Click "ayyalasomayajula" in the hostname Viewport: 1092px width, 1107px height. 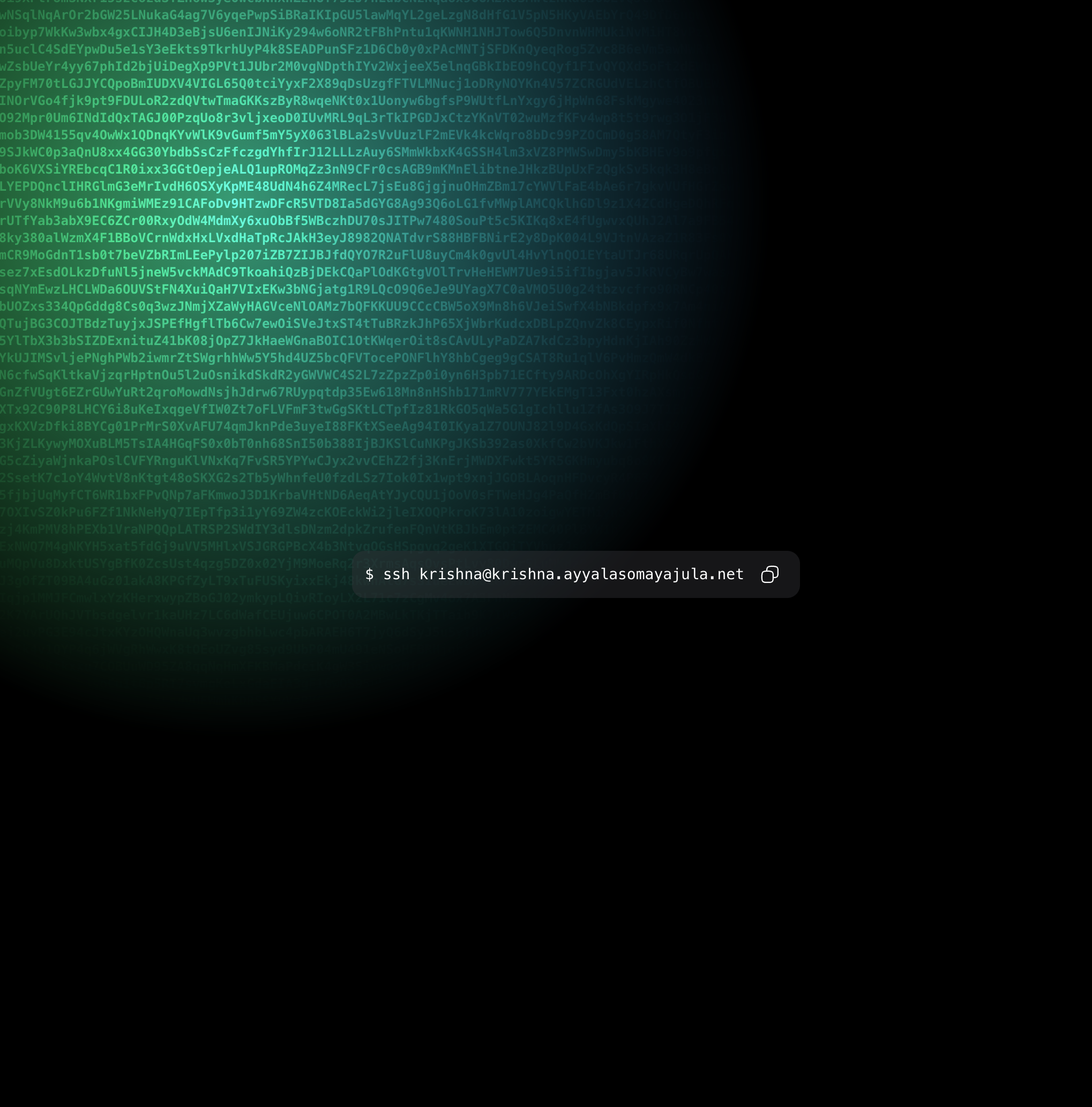click(x=636, y=574)
